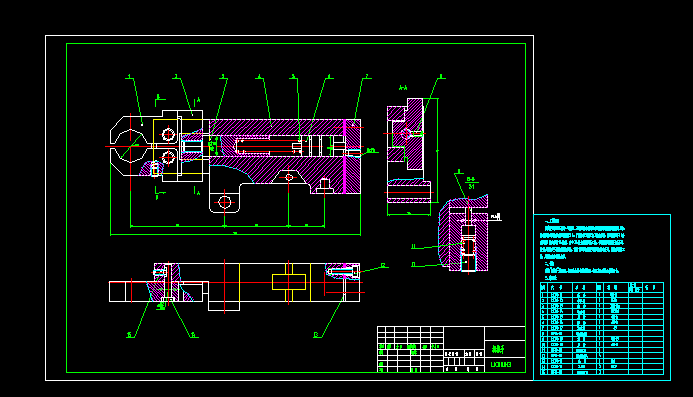Click the upper pivot pin circle in yellow frame
The height and width of the screenshot is (397, 693).
[x=168, y=134]
